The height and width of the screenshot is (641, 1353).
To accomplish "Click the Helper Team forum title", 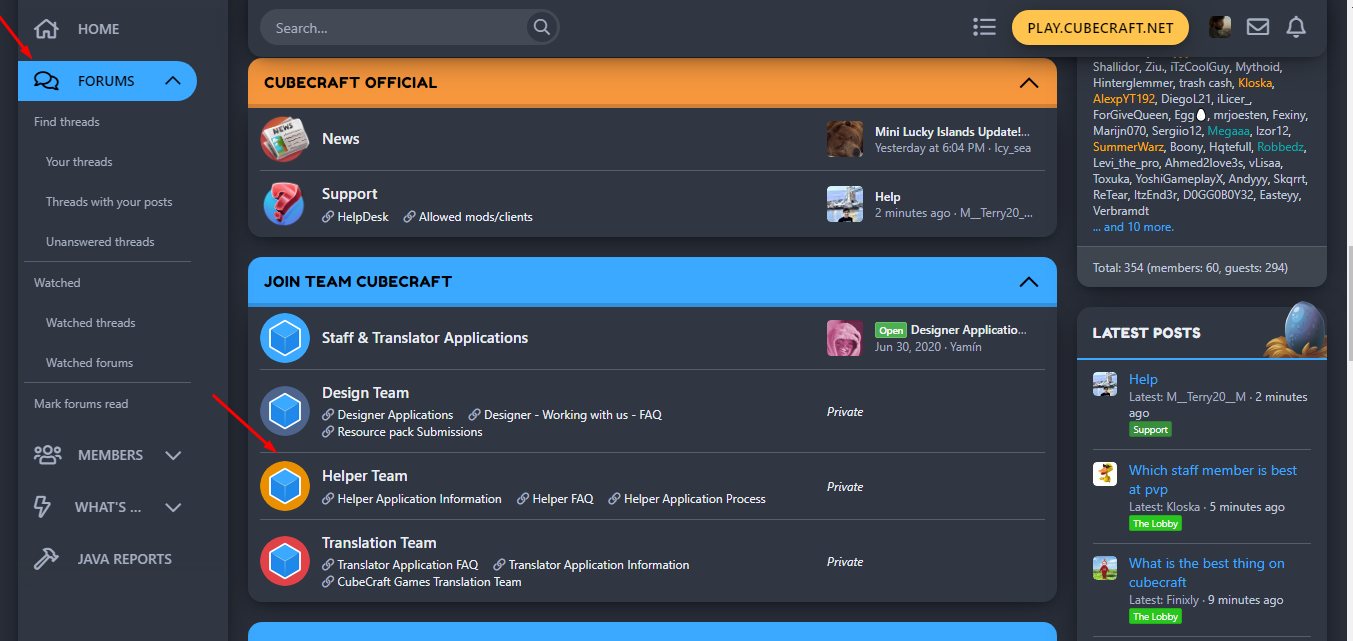I will point(364,476).
